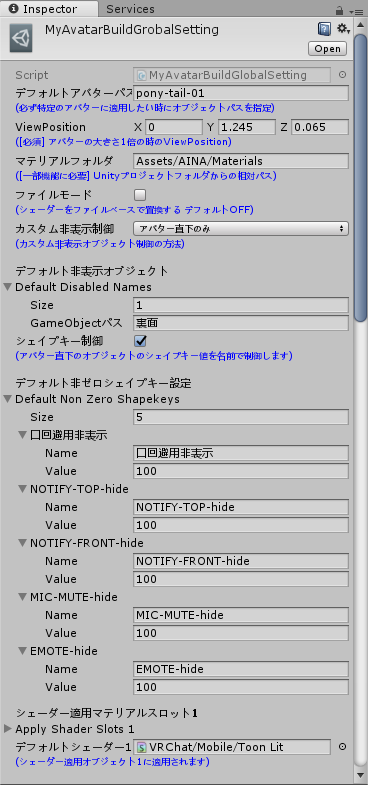Edit the Value field under NOTIFY-TOP-hide
This screenshot has width=368, height=785.
point(241,525)
